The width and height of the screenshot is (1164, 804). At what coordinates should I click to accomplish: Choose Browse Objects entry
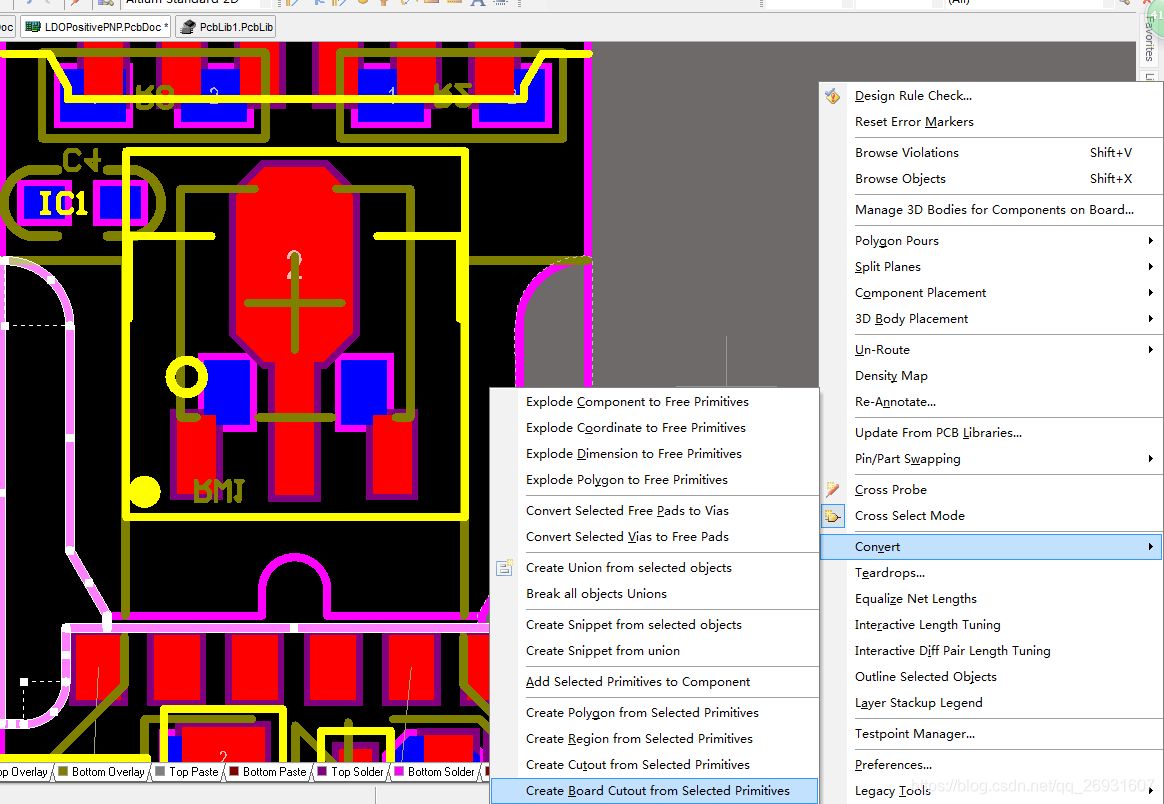990,179
